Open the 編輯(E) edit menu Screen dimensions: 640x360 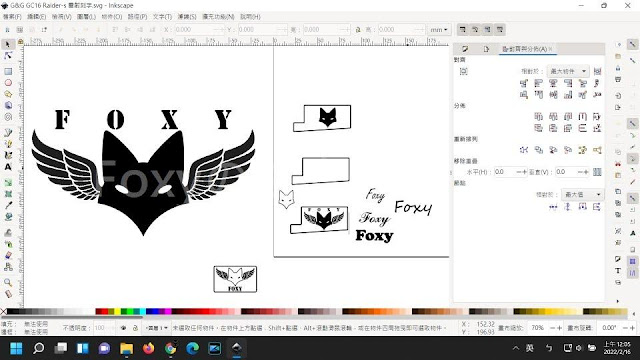37,17
